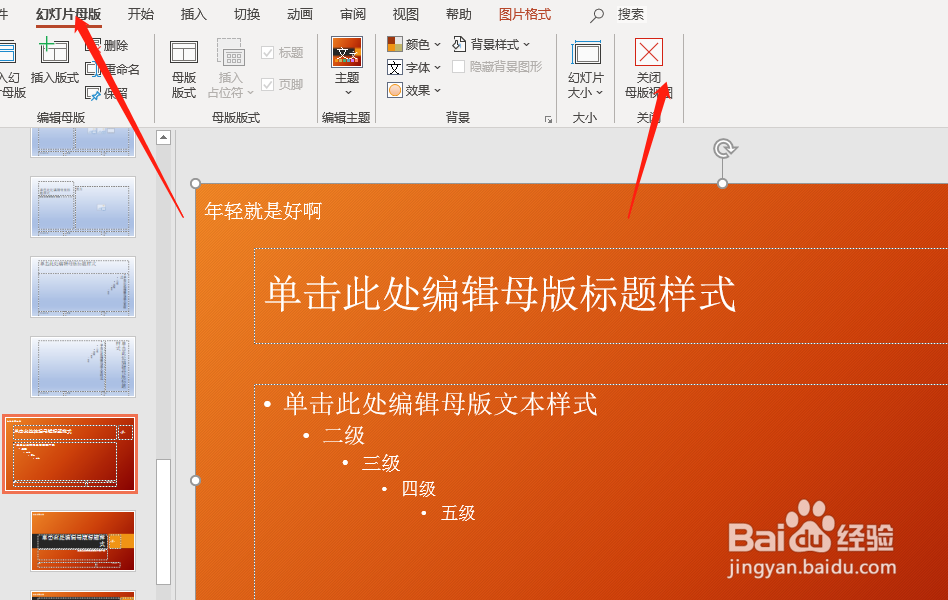Open the 字体 theme fonts dropdown
Viewport: 948px width, 600px height.
pyautogui.click(x=413, y=67)
